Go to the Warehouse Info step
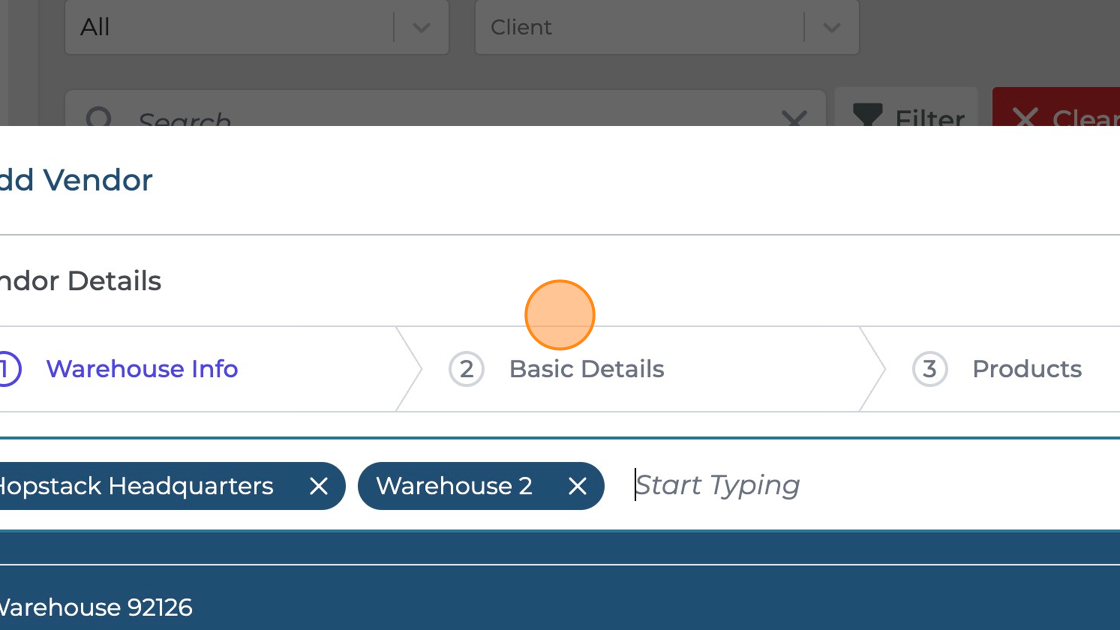The height and width of the screenshot is (630, 1120). pos(142,369)
